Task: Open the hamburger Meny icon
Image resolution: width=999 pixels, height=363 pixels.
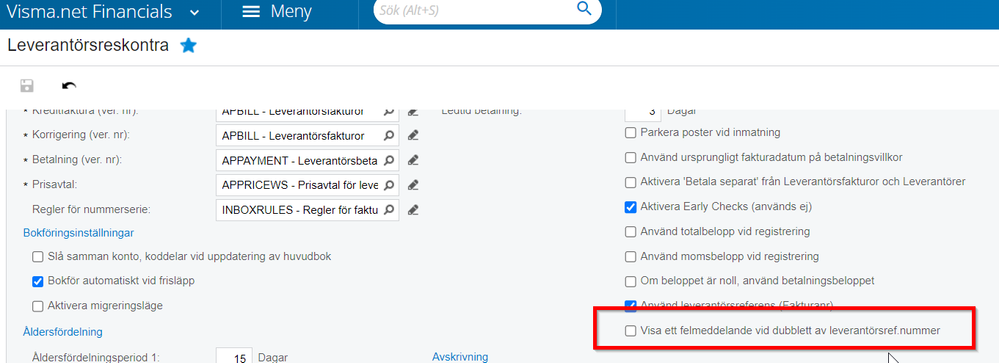Action: point(251,11)
